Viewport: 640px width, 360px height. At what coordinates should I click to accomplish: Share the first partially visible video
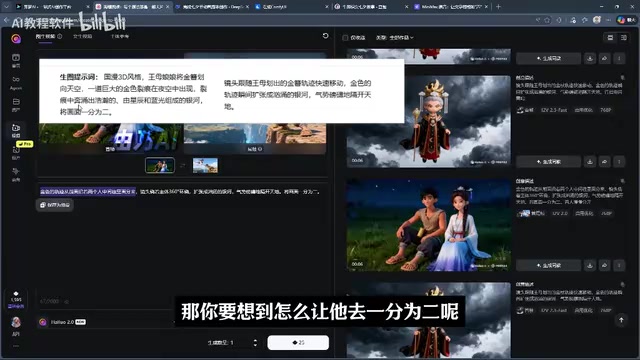604,58
